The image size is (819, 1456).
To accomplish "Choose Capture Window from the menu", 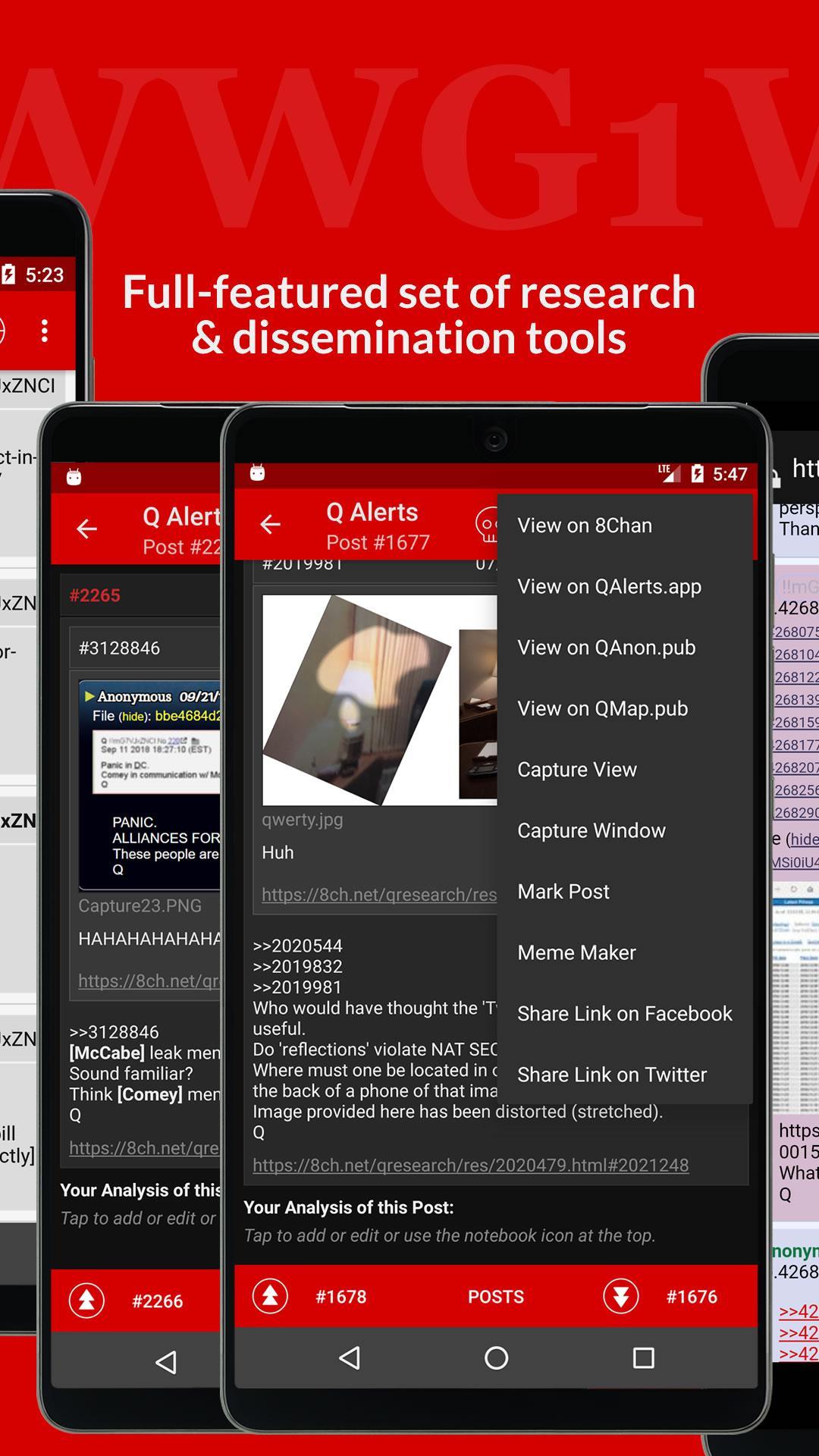I will [591, 830].
